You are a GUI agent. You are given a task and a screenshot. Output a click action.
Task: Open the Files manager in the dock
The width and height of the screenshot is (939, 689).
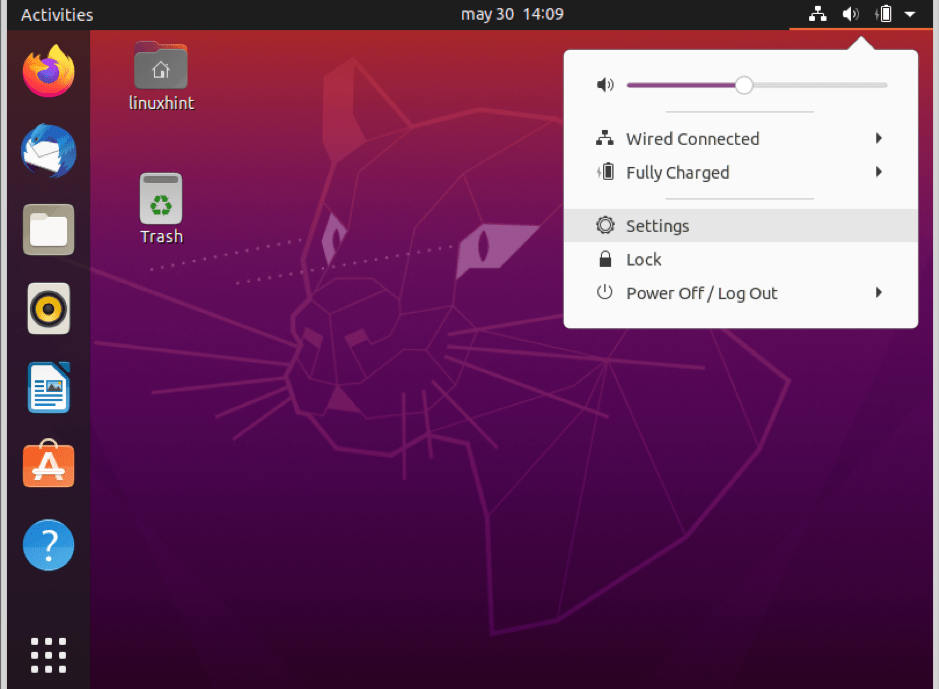coord(49,230)
